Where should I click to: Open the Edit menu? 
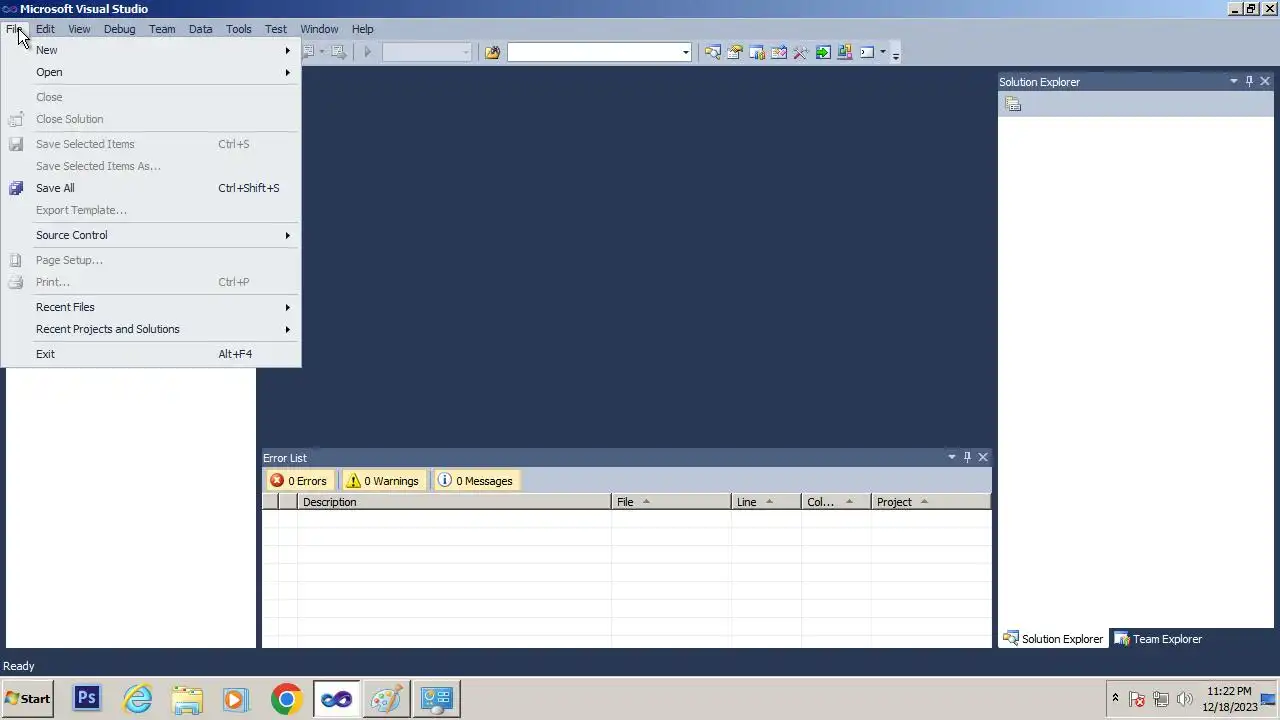45,29
